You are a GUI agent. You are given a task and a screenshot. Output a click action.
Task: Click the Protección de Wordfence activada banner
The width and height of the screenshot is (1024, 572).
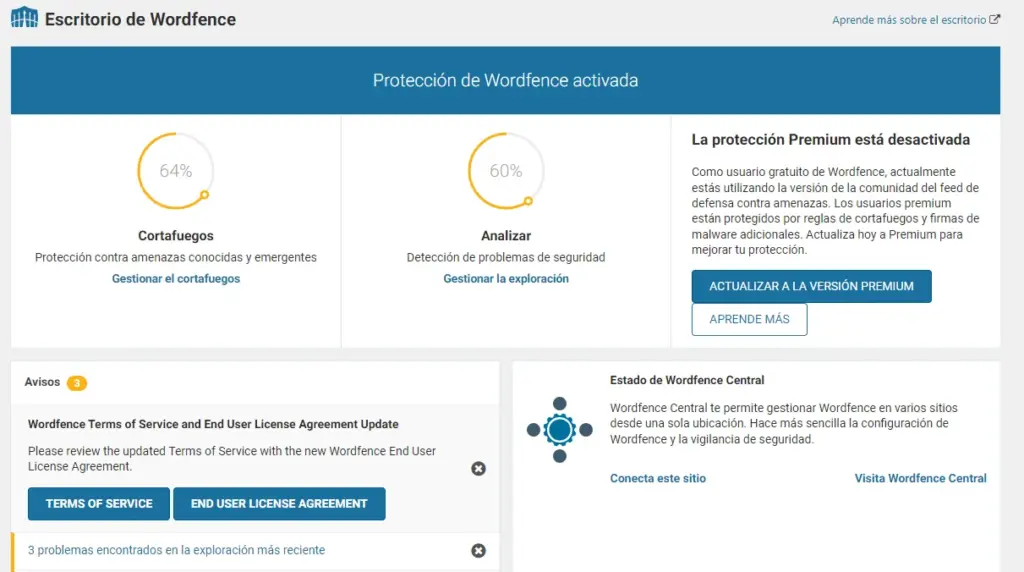(x=505, y=80)
